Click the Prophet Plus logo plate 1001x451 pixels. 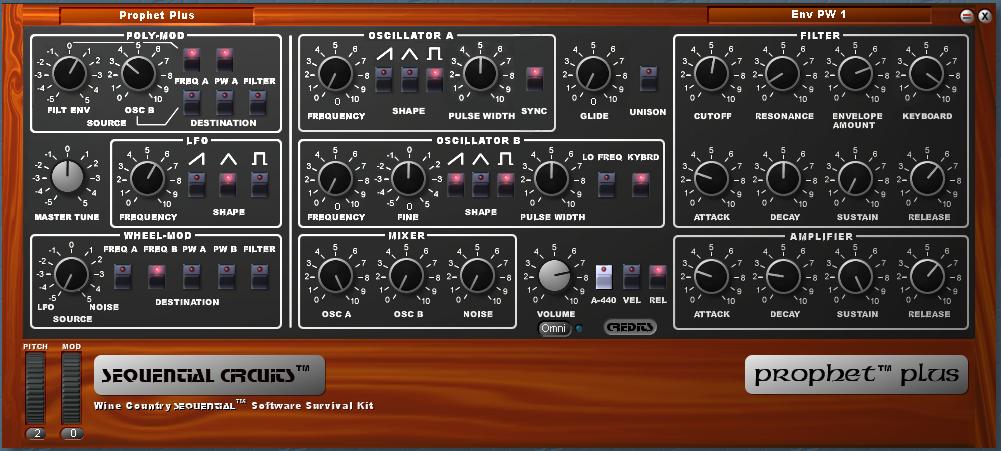coord(856,374)
